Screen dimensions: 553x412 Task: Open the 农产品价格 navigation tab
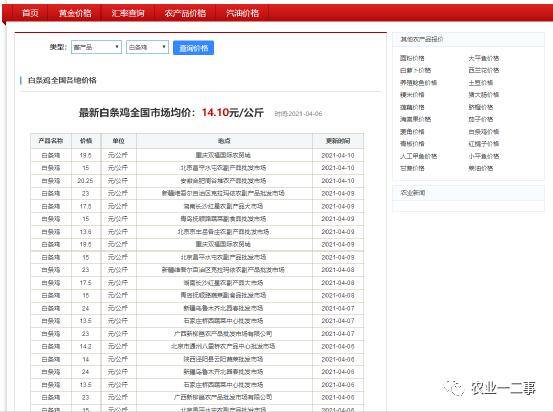185,13
